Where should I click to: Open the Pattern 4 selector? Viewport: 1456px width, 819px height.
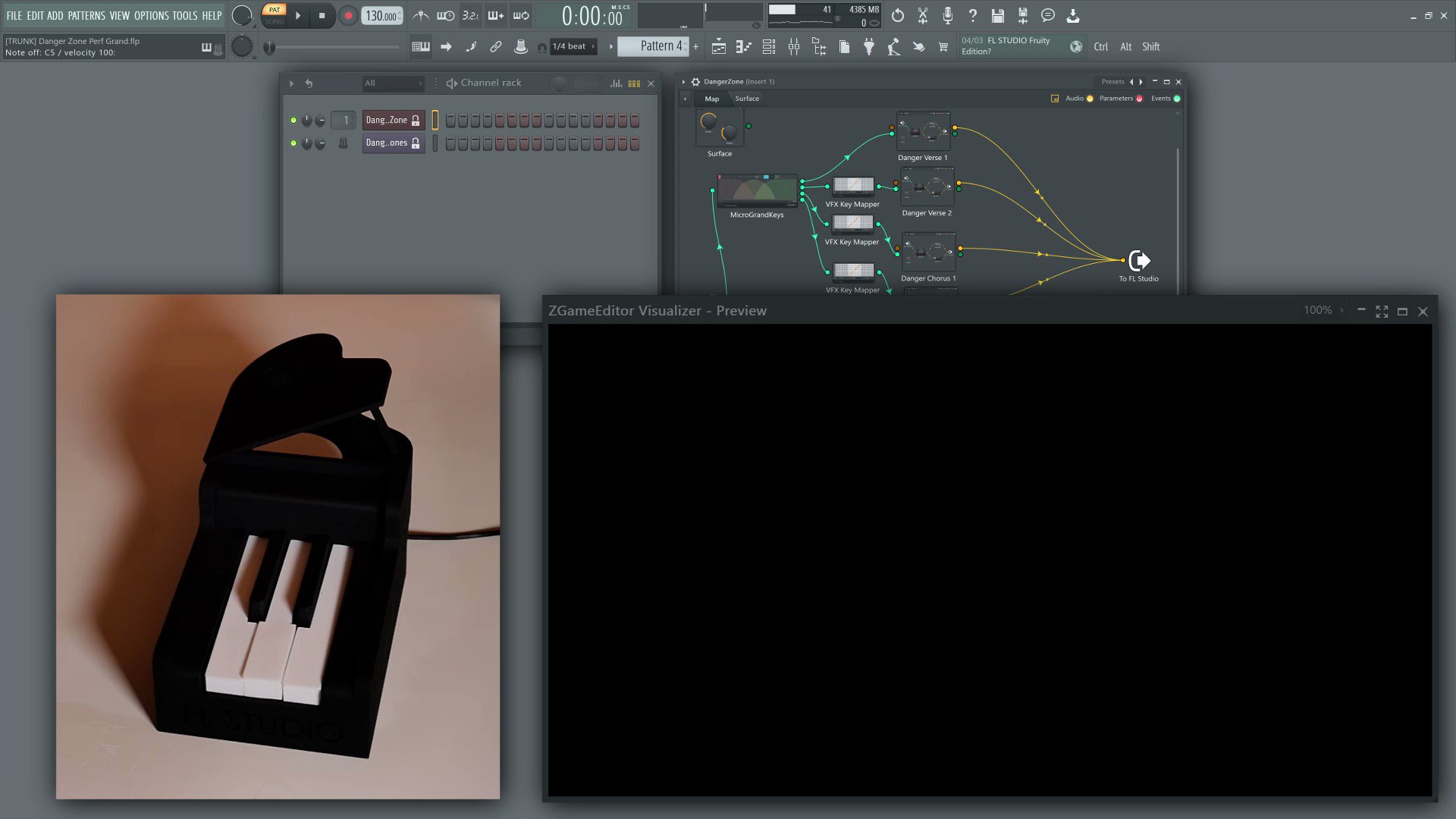653,46
